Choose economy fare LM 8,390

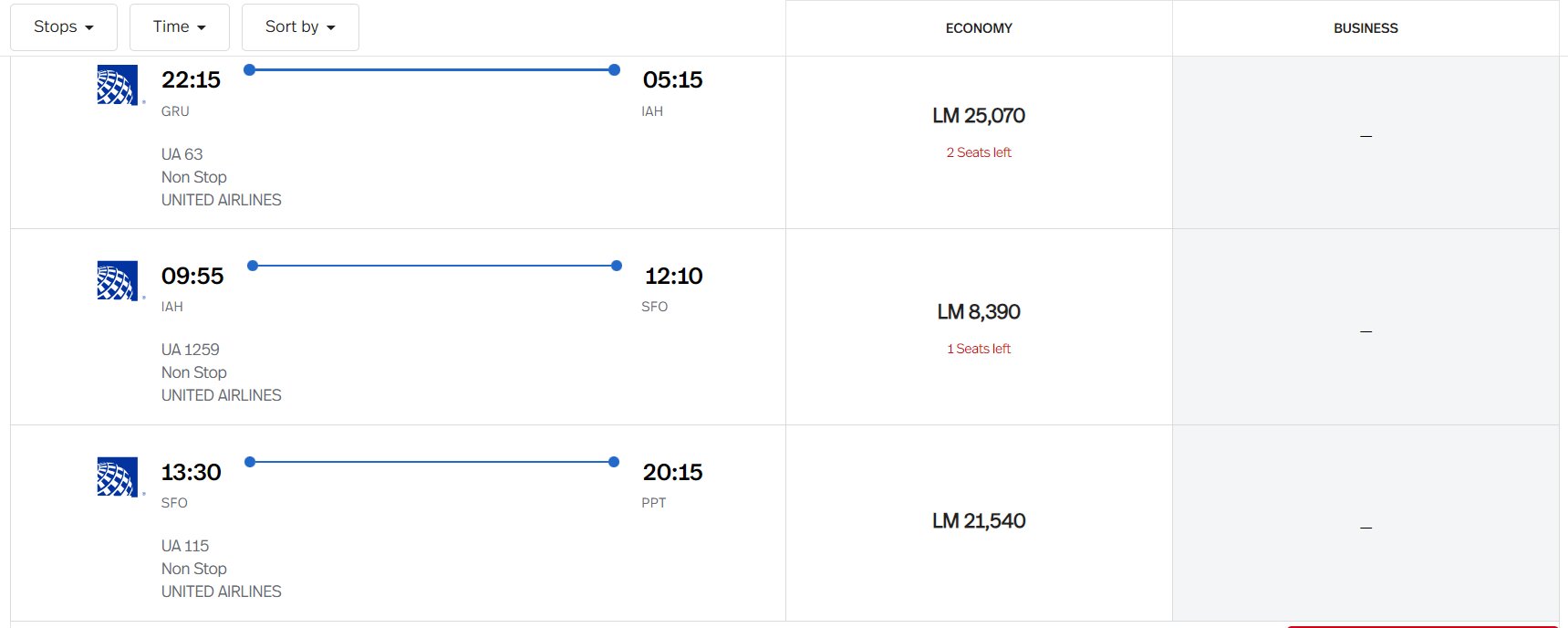979,312
